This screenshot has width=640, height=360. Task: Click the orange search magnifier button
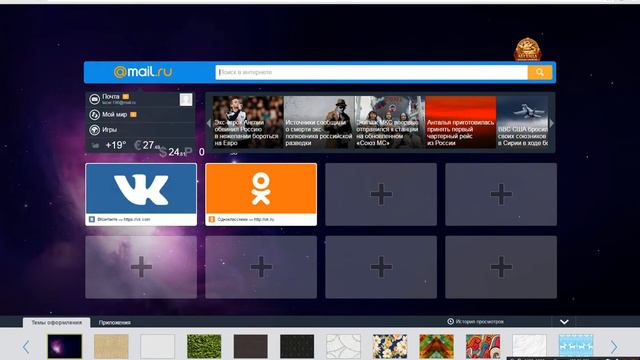(540, 72)
